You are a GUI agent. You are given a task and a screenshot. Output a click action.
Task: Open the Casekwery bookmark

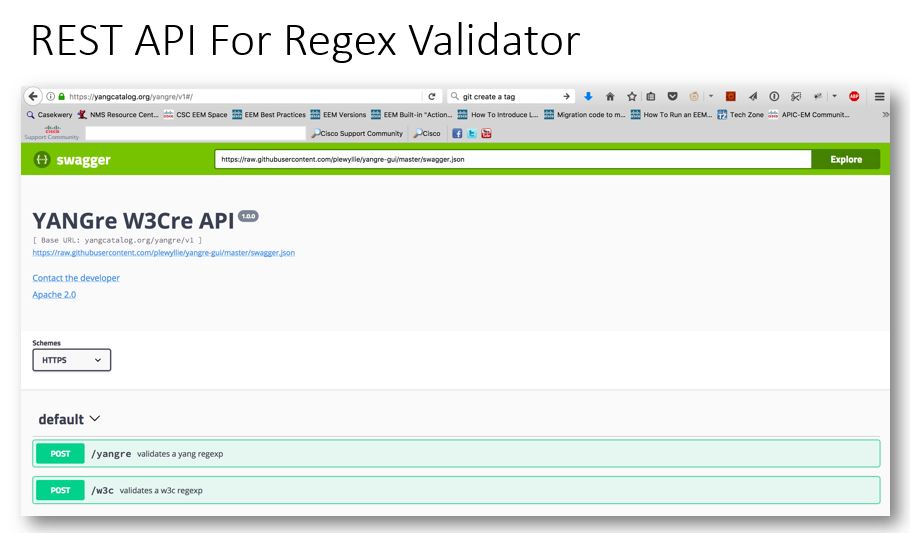pyautogui.click(x=49, y=115)
